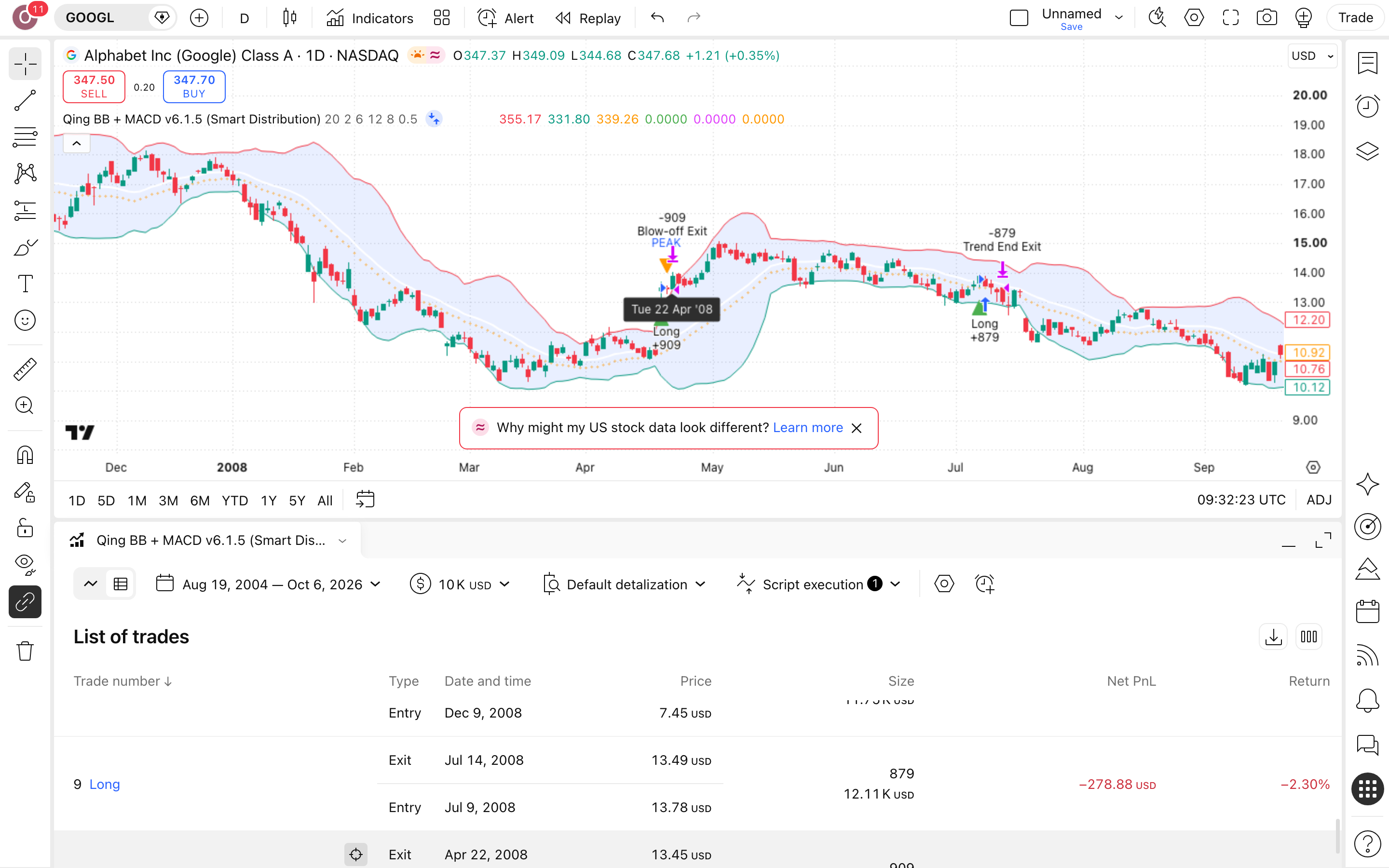Select the Text annotation tool

point(25,284)
